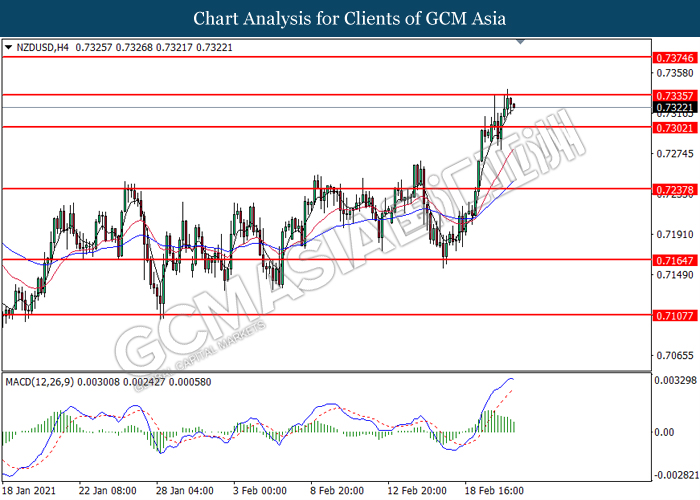Click the 0.73746 horizontal red line
700x500 pixels.
click(x=327, y=57)
